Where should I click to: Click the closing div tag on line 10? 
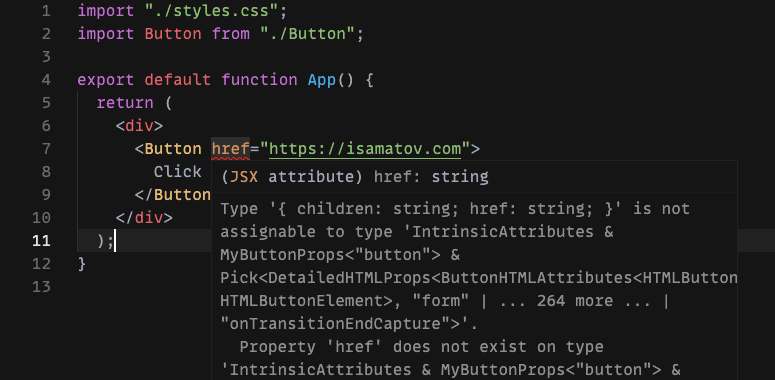(144, 217)
